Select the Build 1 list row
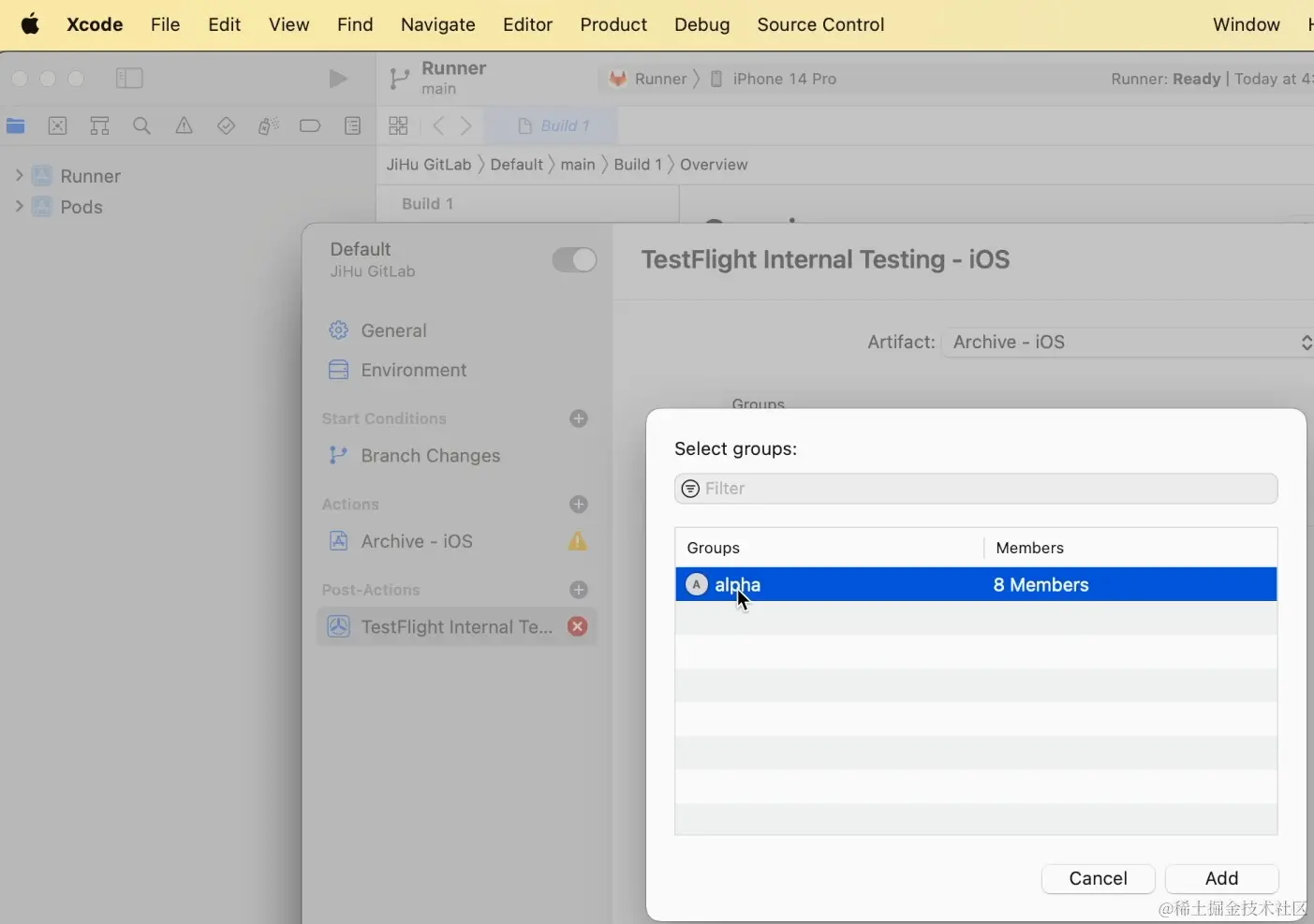The image size is (1314, 924). click(527, 203)
